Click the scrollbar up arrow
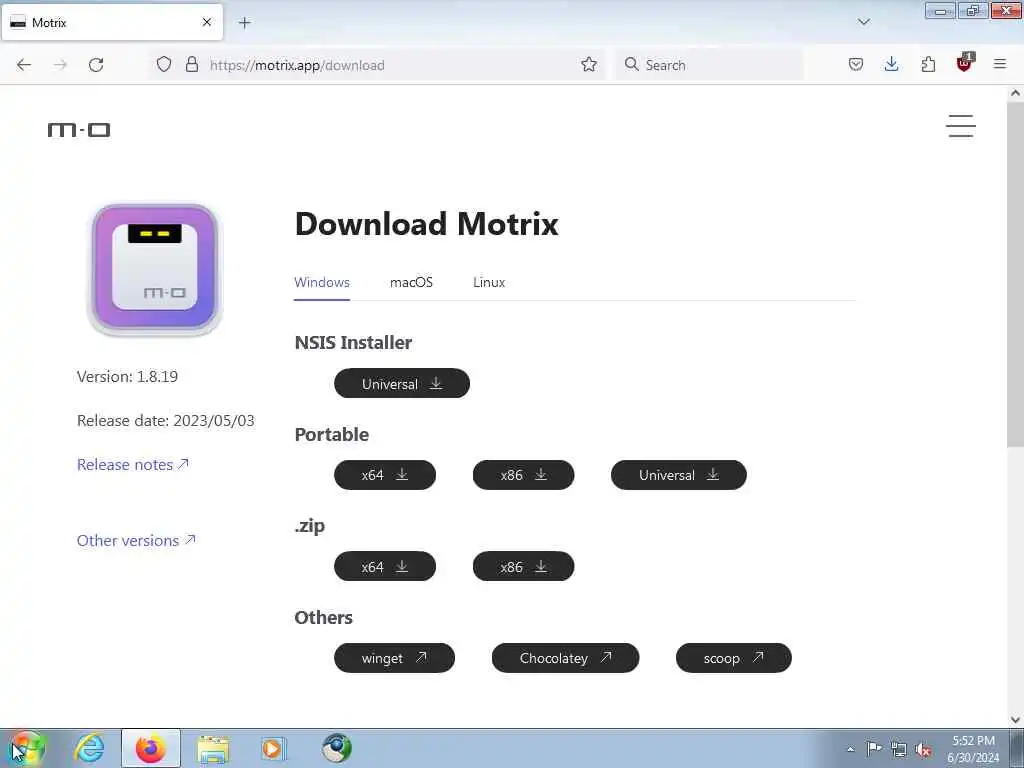The width and height of the screenshot is (1024, 768). pyautogui.click(x=1015, y=93)
